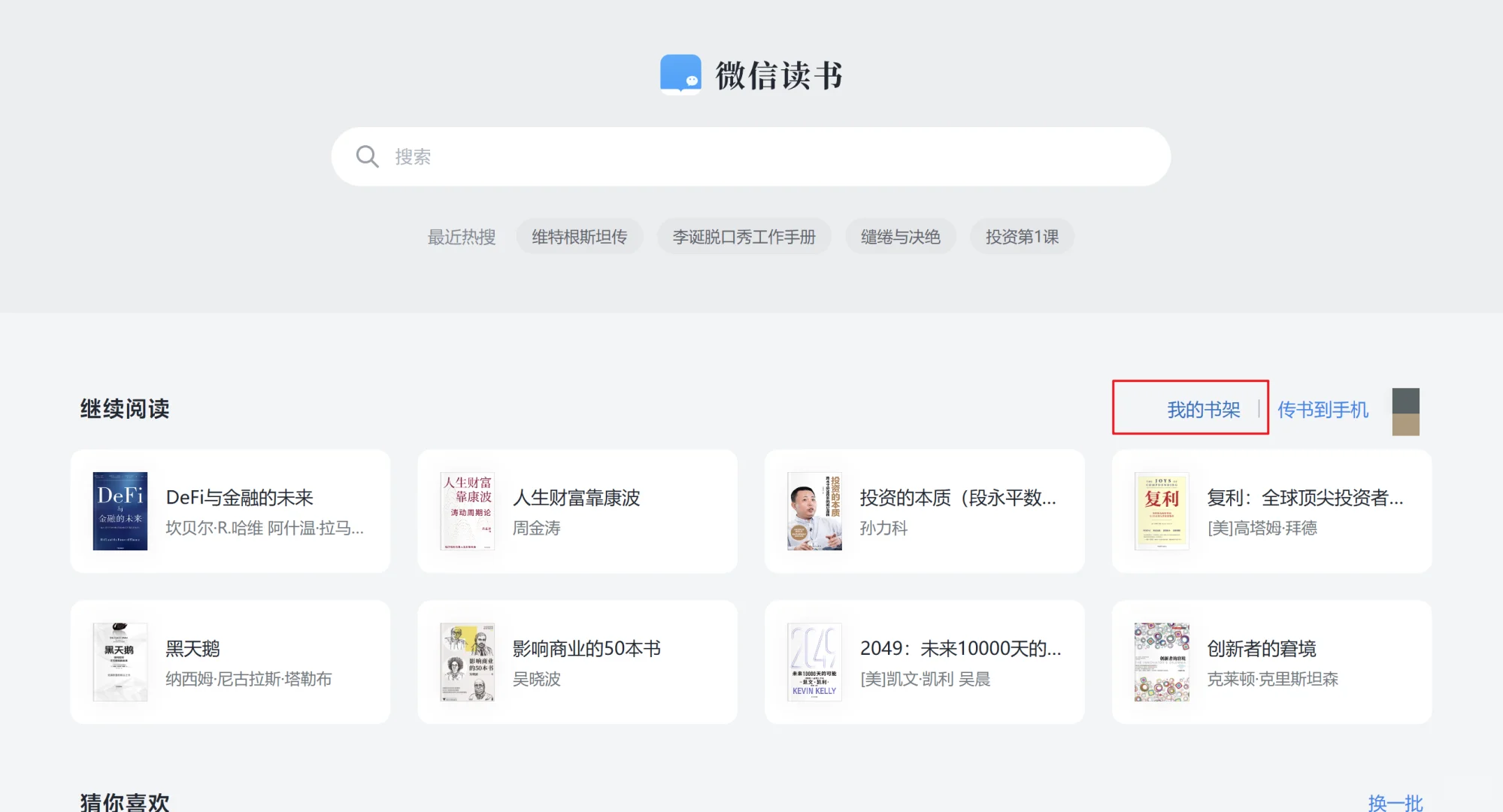Select hot search tag 维特根斯坦传
Image resolution: width=1503 pixels, height=812 pixels.
point(579,237)
